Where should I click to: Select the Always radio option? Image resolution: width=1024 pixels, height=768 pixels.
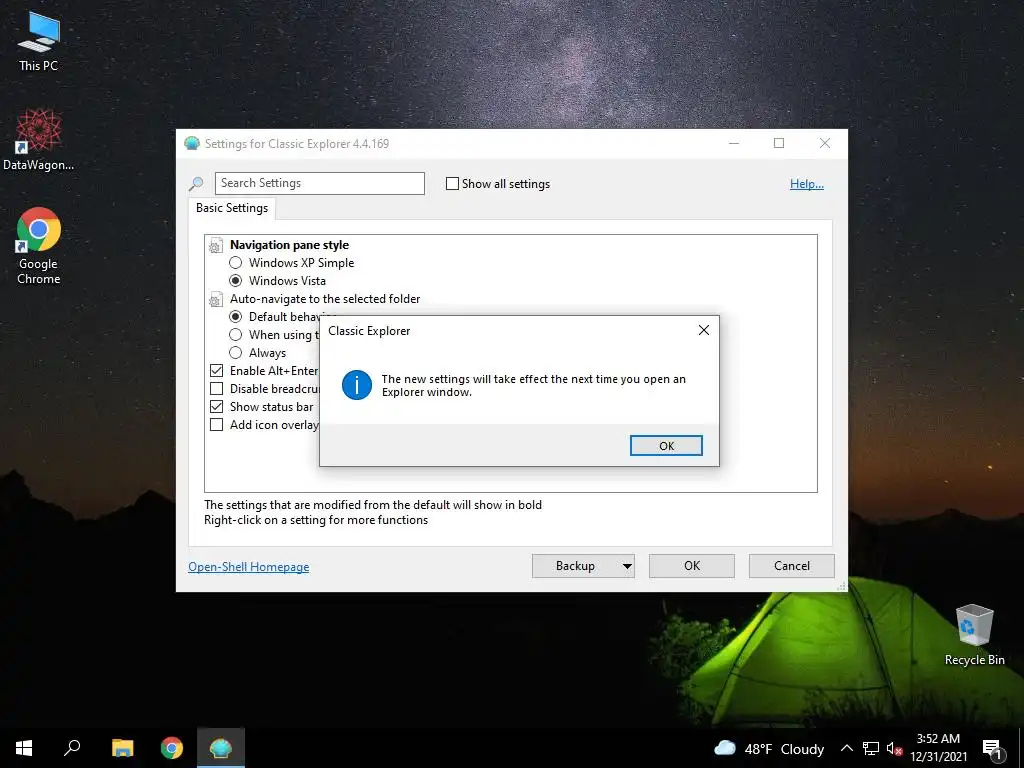(236, 353)
